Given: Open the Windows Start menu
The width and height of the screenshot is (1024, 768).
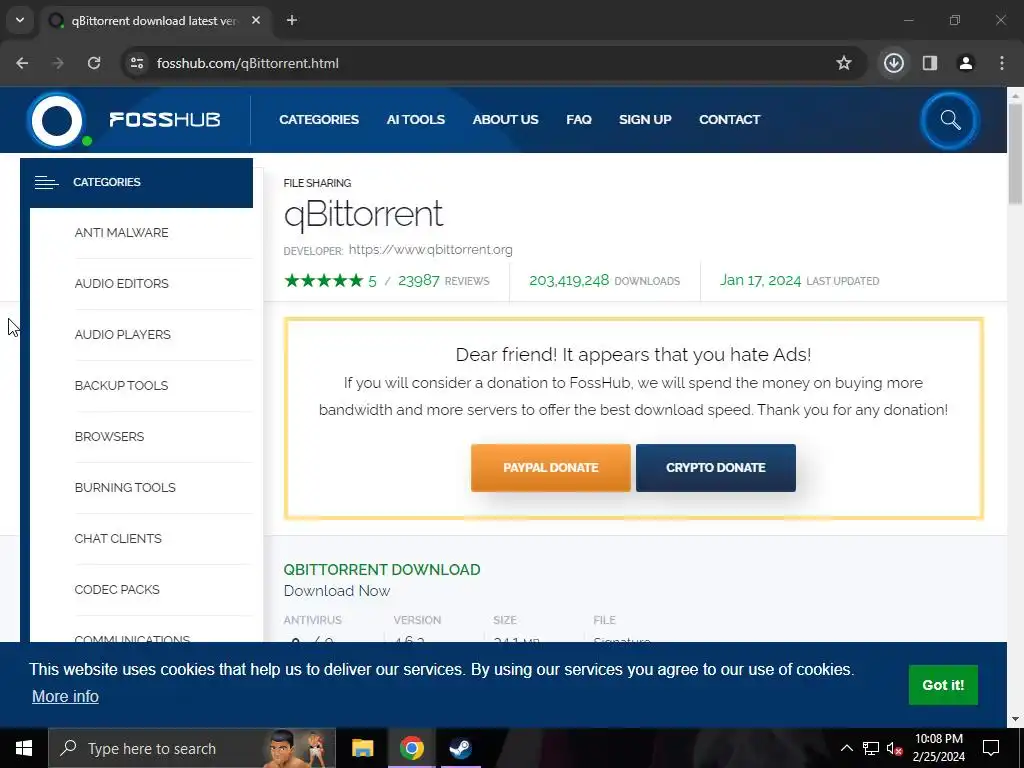Looking at the screenshot, I should click(24, 748).
